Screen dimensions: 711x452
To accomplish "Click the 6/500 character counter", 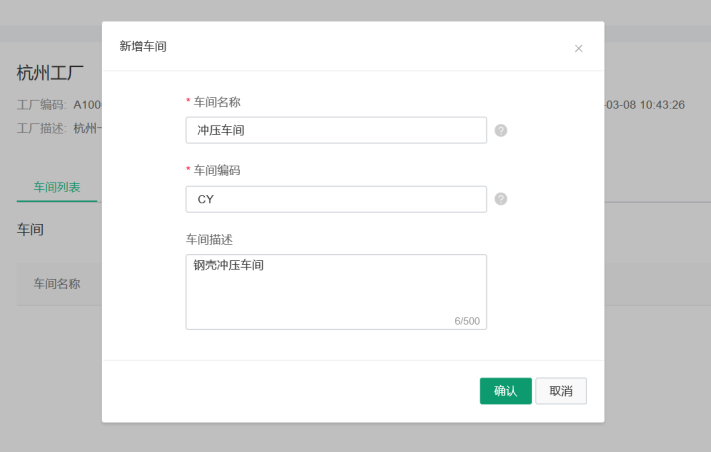I will 467,321.
